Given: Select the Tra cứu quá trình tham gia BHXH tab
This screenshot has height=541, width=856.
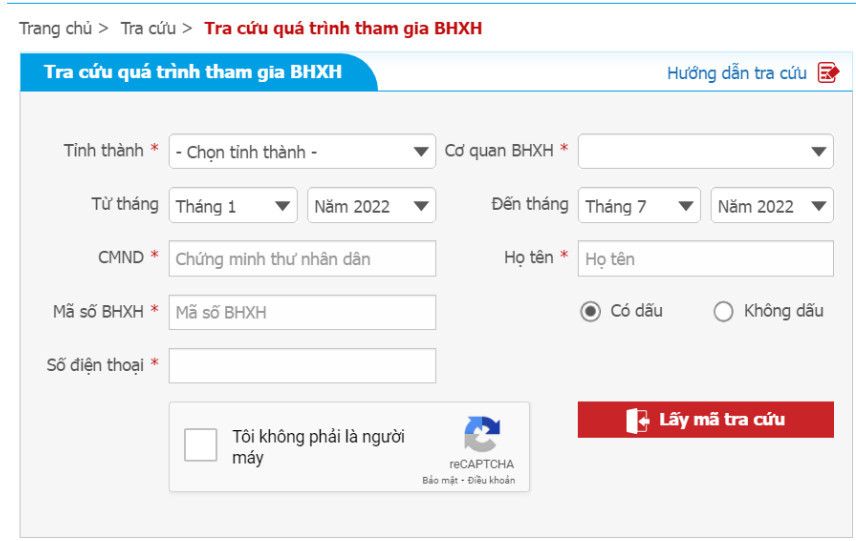Looking at the screenshot, I should 193,72.
